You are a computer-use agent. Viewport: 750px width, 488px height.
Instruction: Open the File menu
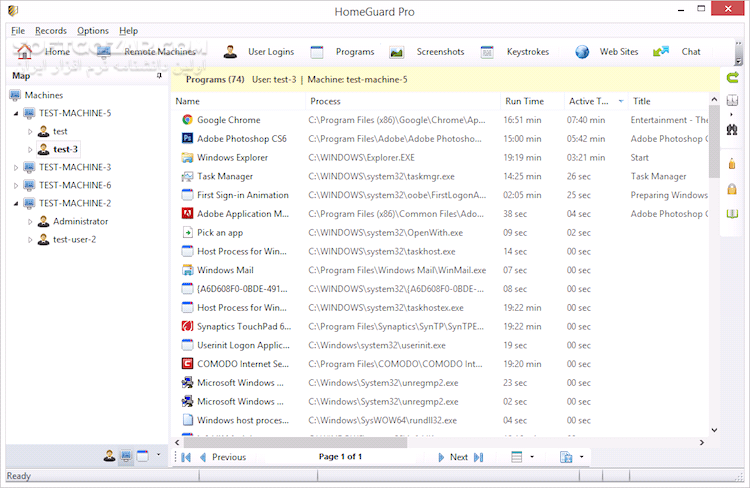(x=18, y=31)
